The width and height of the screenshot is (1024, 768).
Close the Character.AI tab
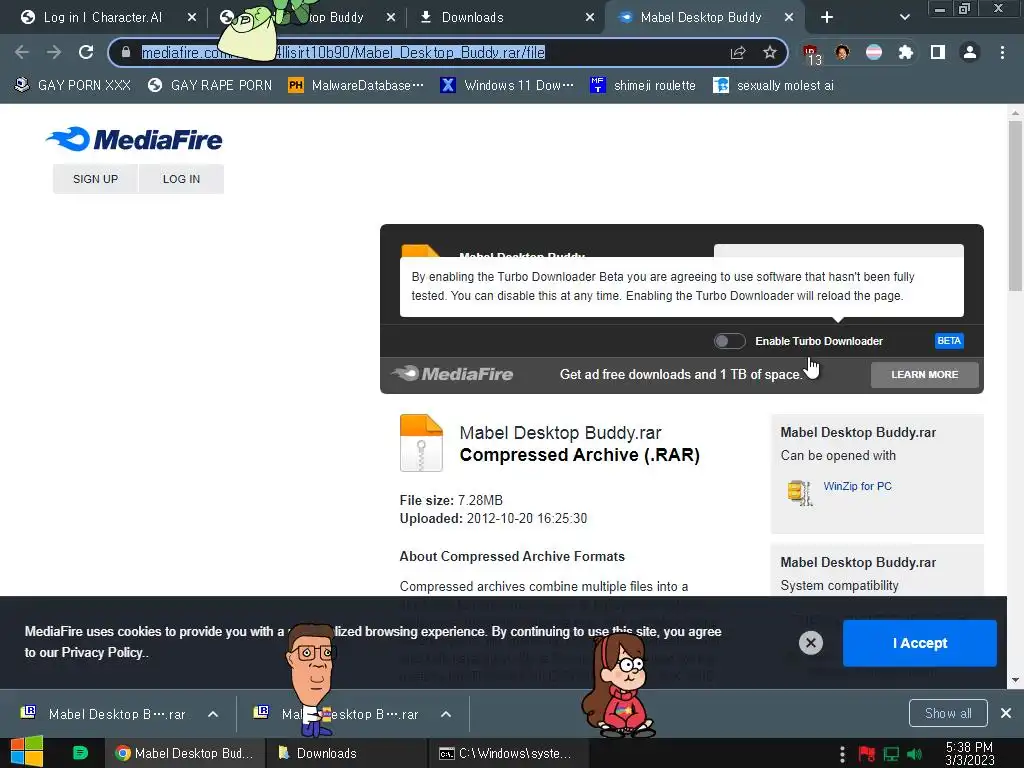[x=191, y=17]
